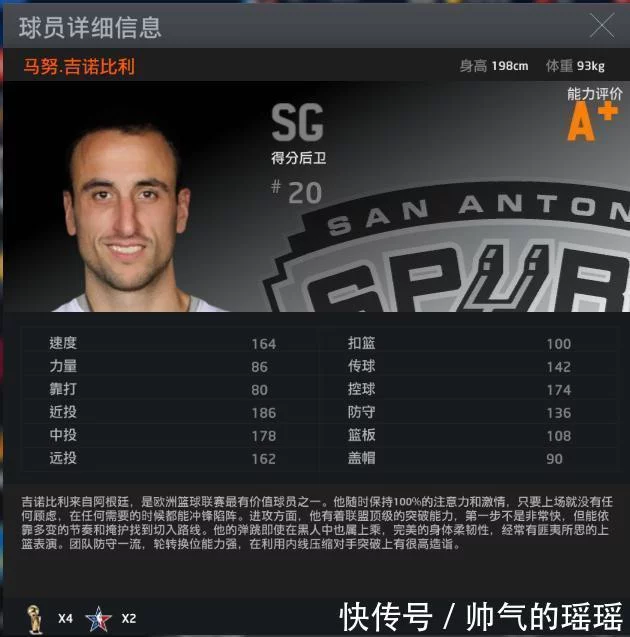Select the player name 马努.吉诺比利

click(79, 66)
